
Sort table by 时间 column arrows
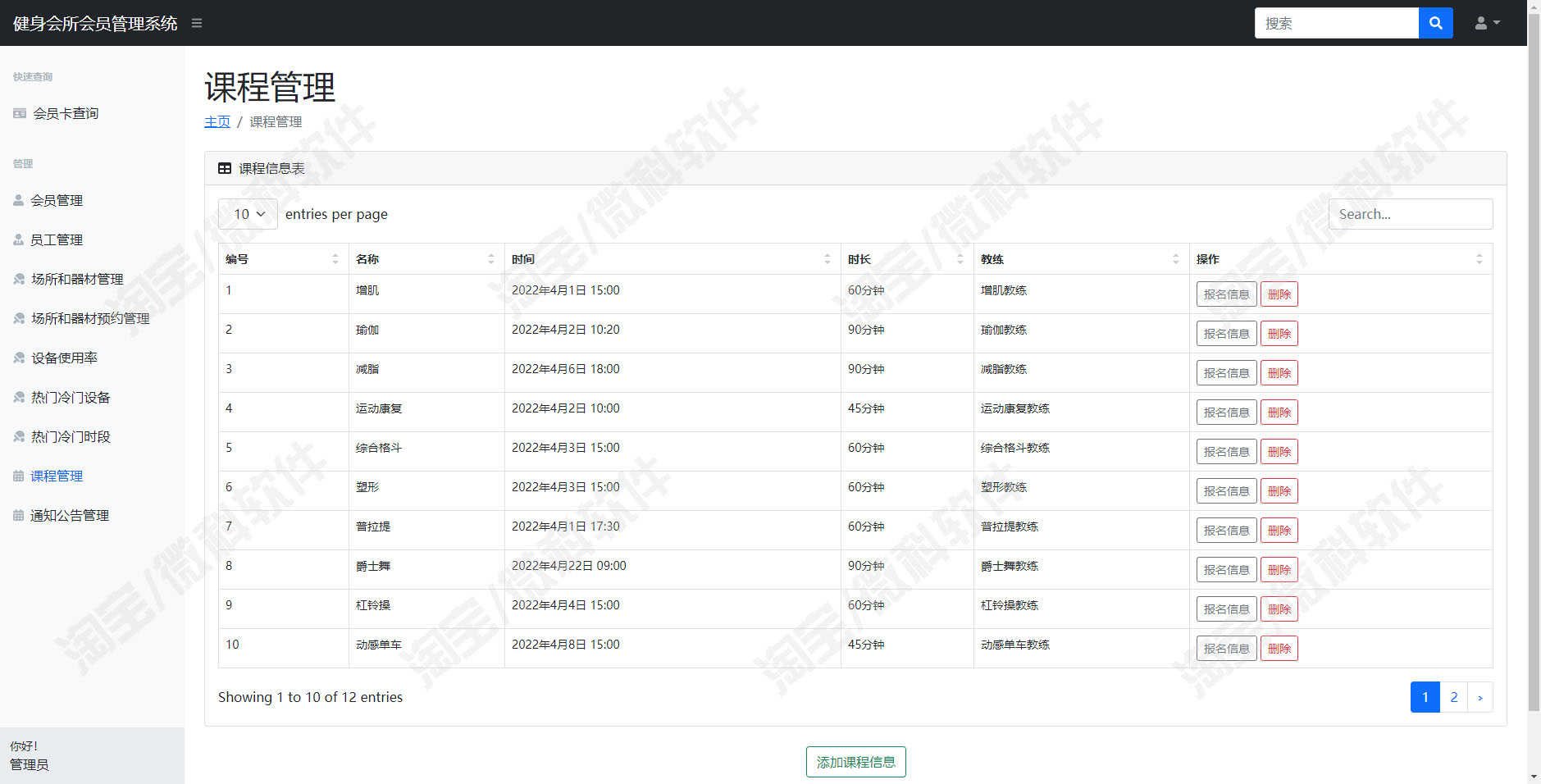click(827, 259)
